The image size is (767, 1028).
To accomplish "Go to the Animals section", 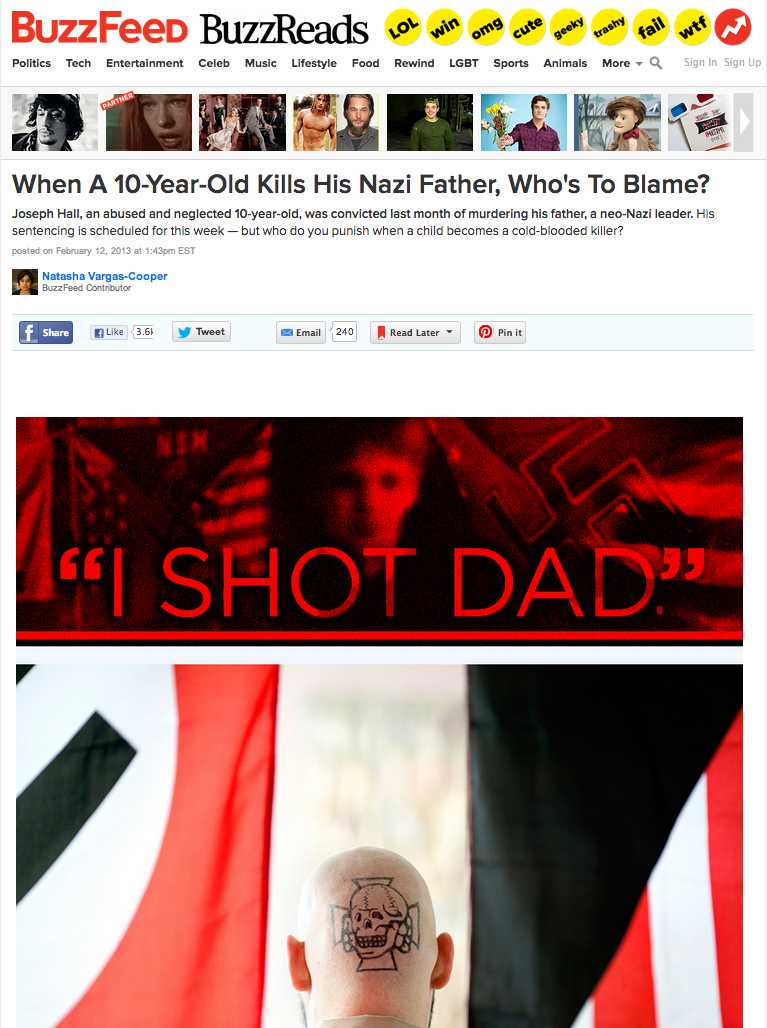I will click(x=565, y=63).
